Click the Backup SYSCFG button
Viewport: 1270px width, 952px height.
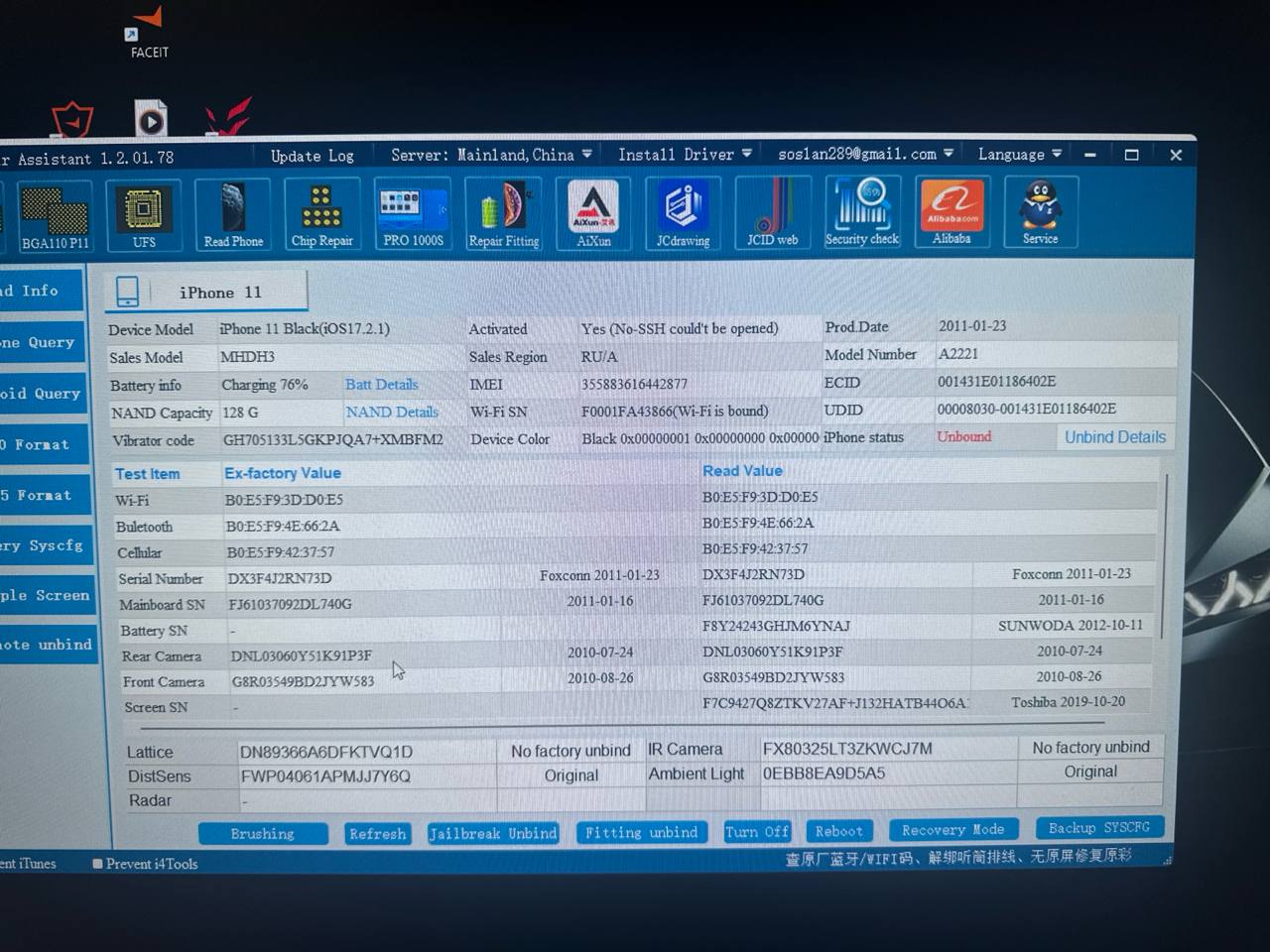[1099, 827]
